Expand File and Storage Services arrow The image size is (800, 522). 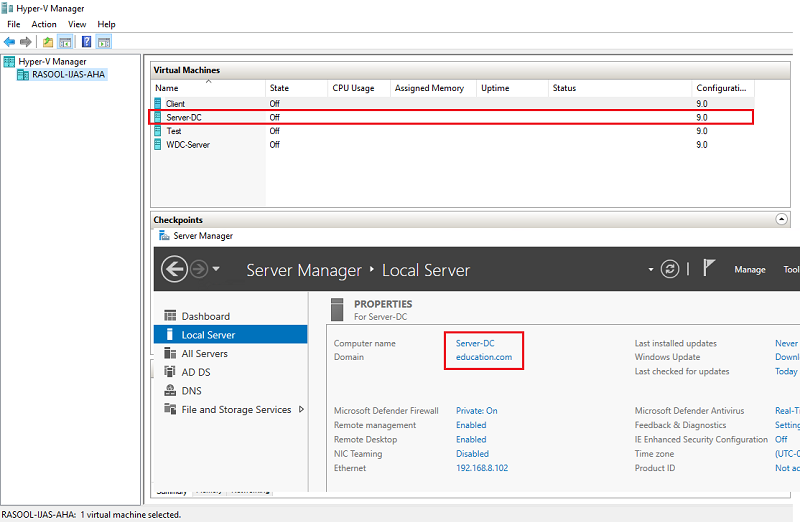tap(302, 409)
